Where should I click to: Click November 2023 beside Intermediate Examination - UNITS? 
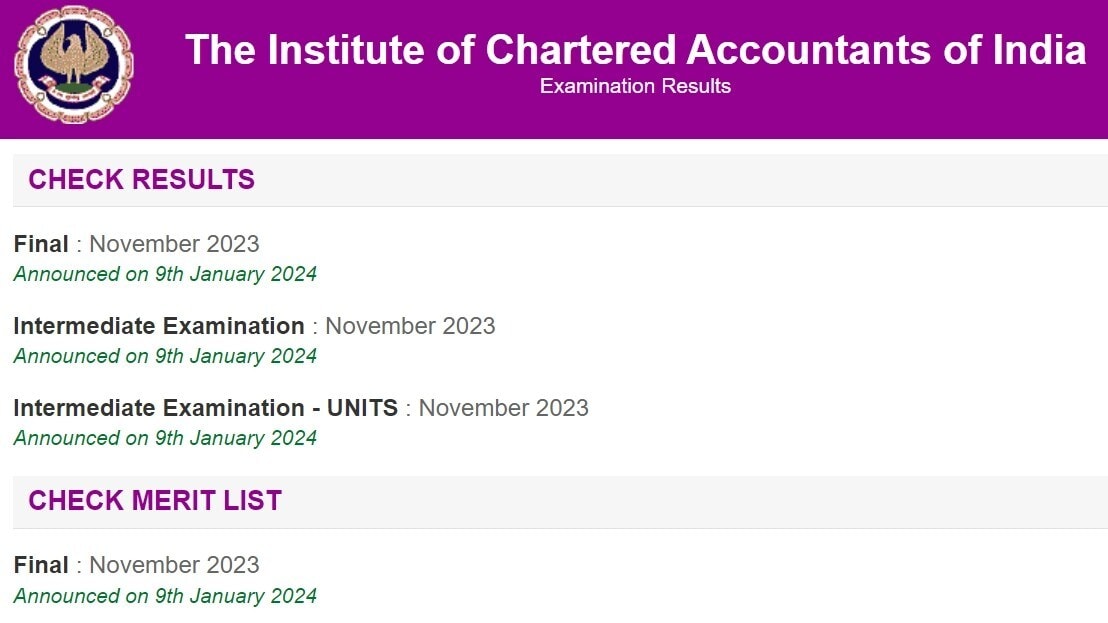pos(503,408)
